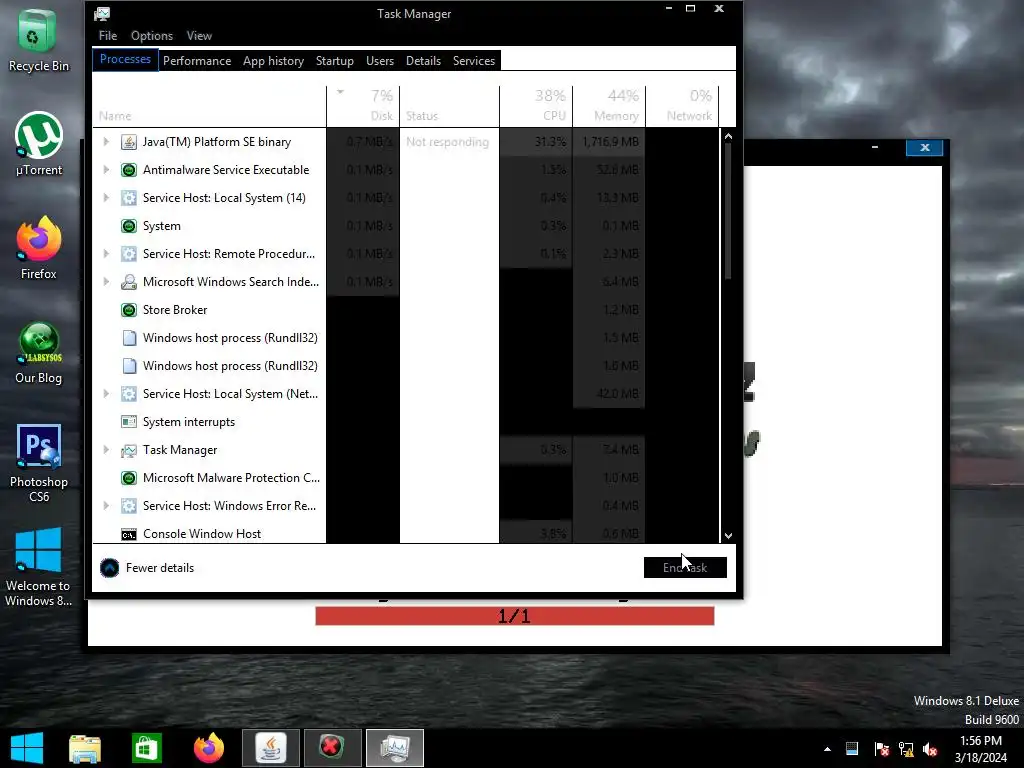
Task: Click the Action Center flag tray icon
Action: tap(881, 749)
